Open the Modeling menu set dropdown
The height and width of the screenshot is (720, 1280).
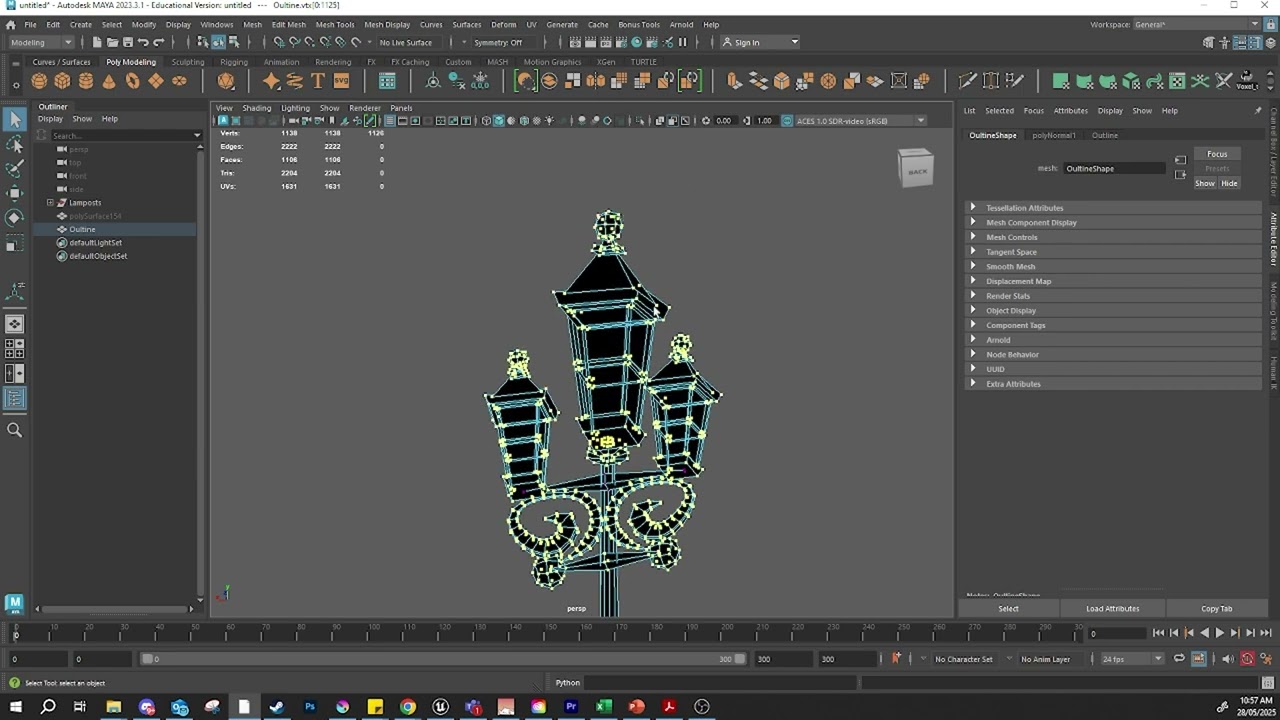[x=41, y=42]
